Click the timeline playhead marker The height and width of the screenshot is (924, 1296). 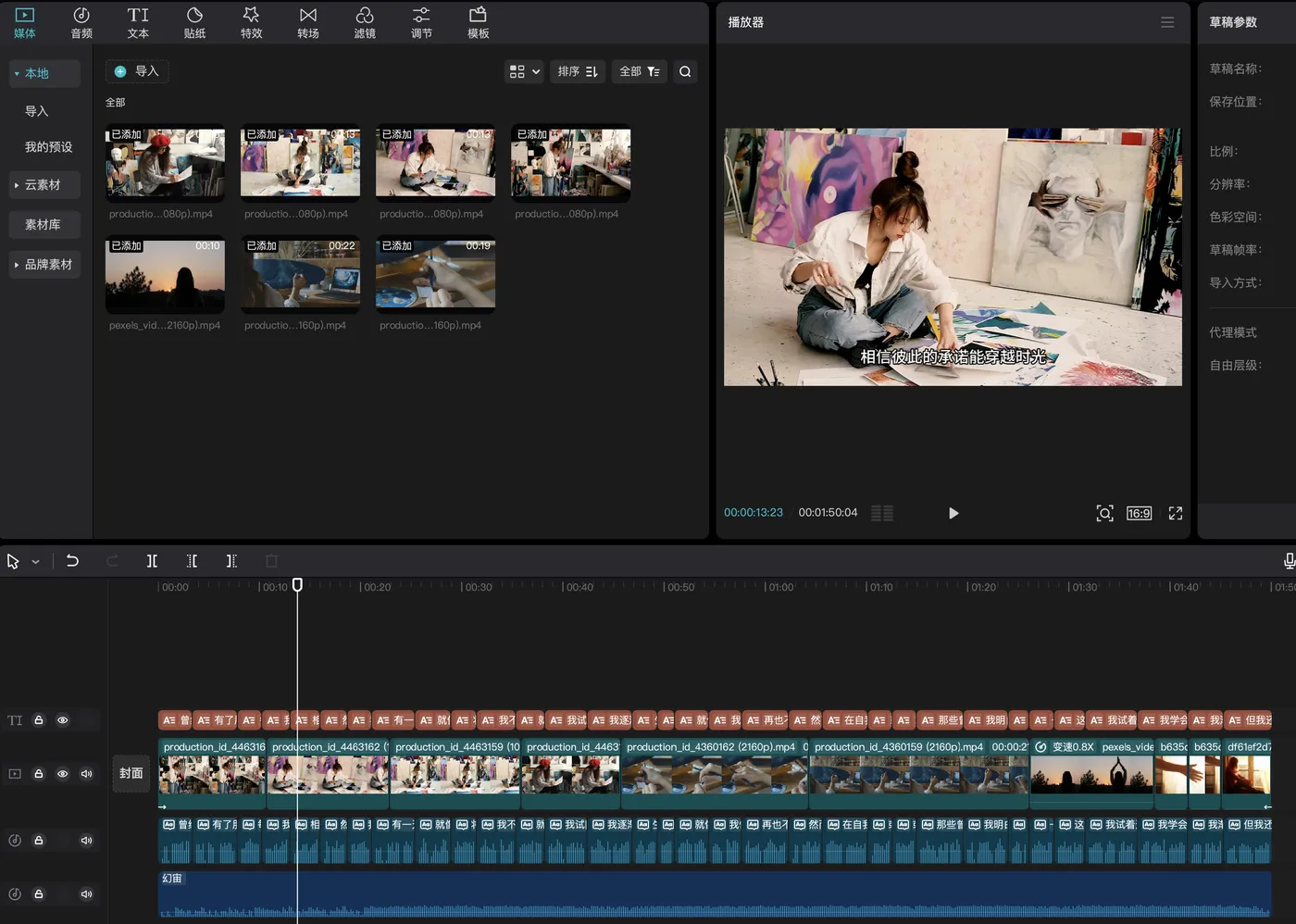pyautogui.click(x=297, y=585)
